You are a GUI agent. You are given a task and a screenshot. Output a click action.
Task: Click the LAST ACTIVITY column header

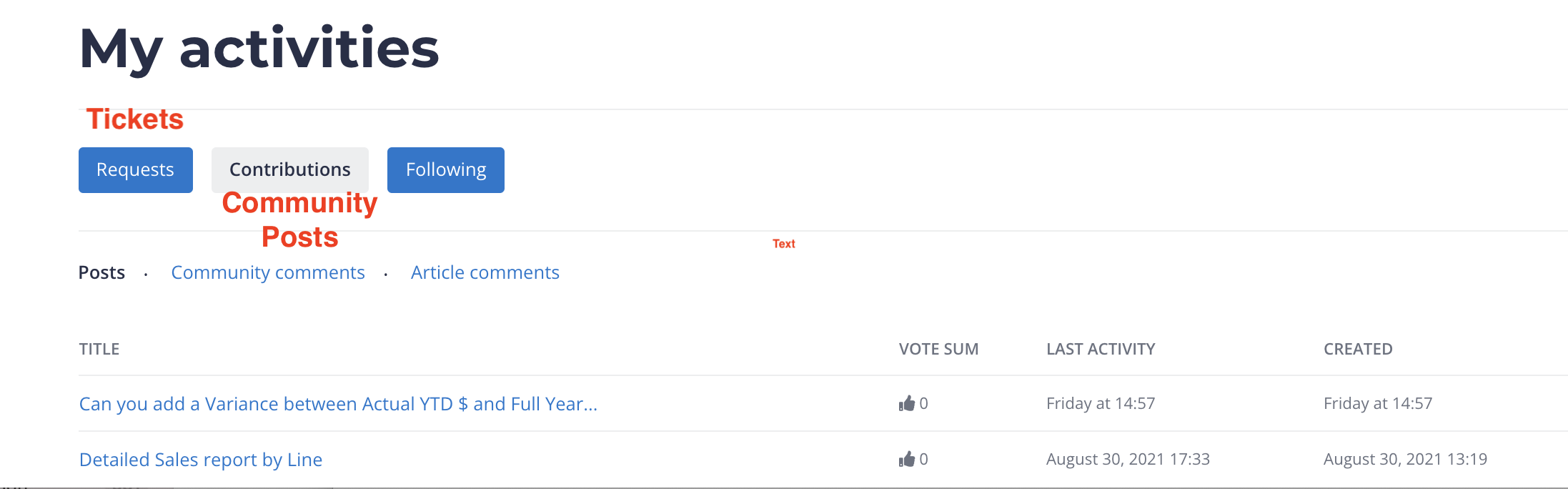[x=1101, y=349]
